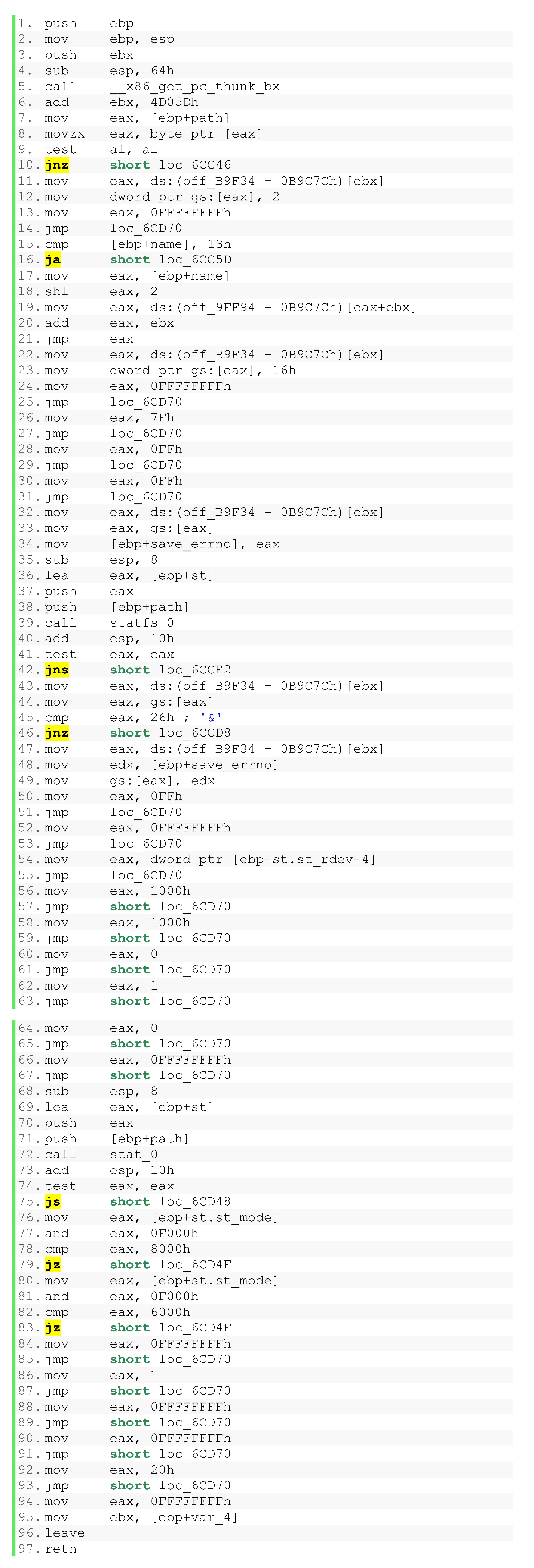Click the 'retn' instruction on line 97

click(61, 1549)
